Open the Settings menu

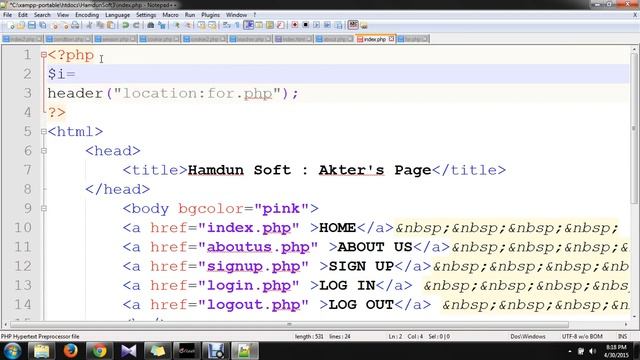click(146, 15)
